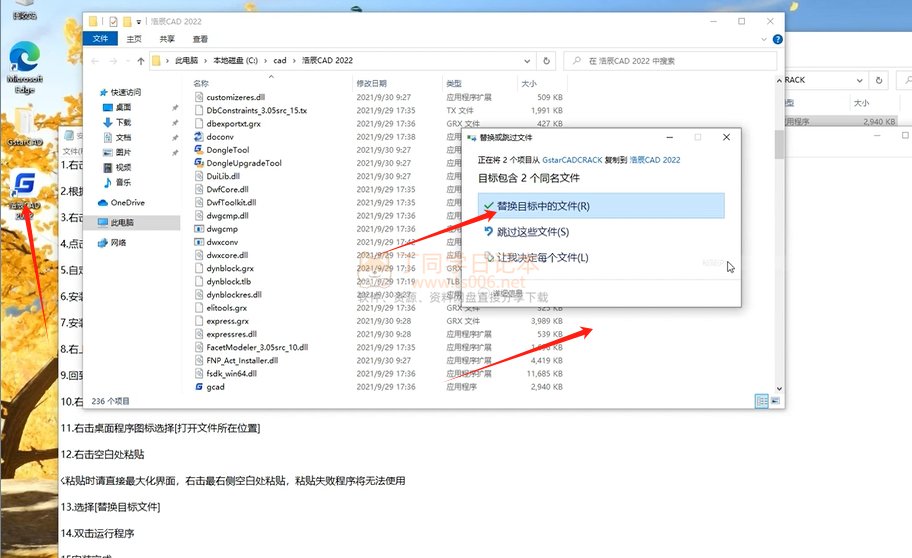Select the cad breadcrumb segment
The image size is (912, 558).
(280, 61)
